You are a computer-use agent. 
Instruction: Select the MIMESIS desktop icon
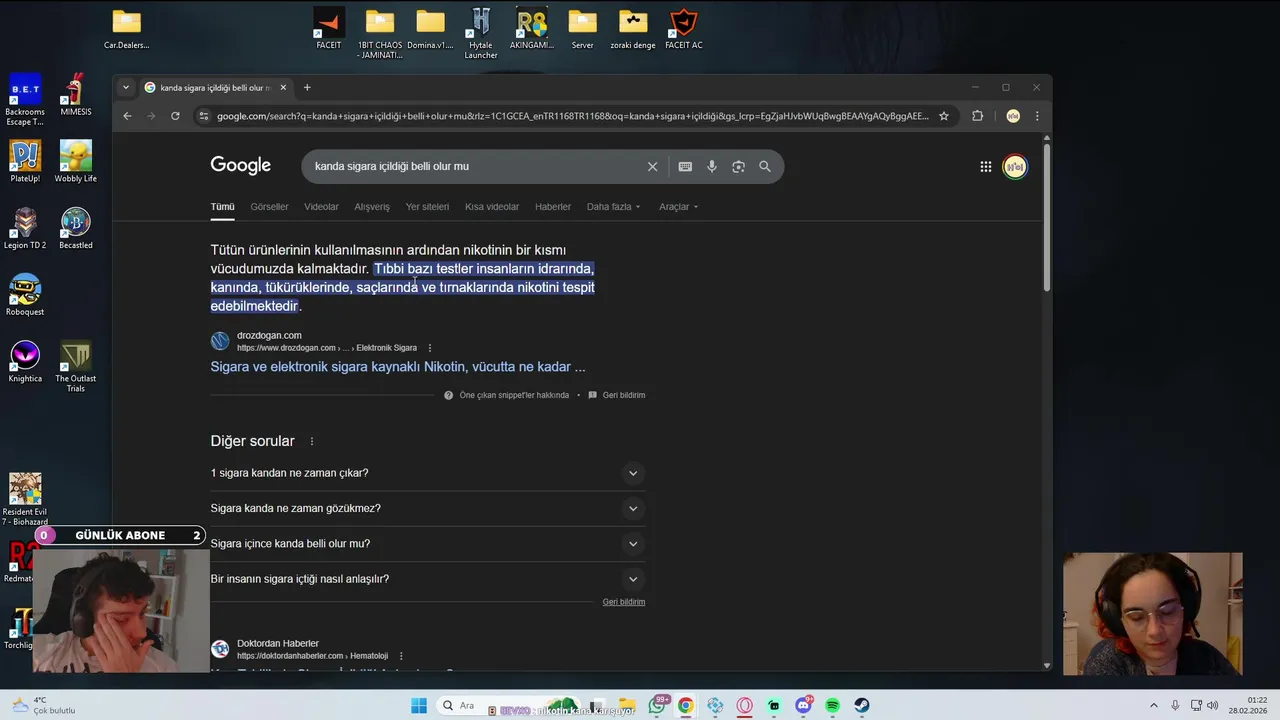click(x=76, y=95)
